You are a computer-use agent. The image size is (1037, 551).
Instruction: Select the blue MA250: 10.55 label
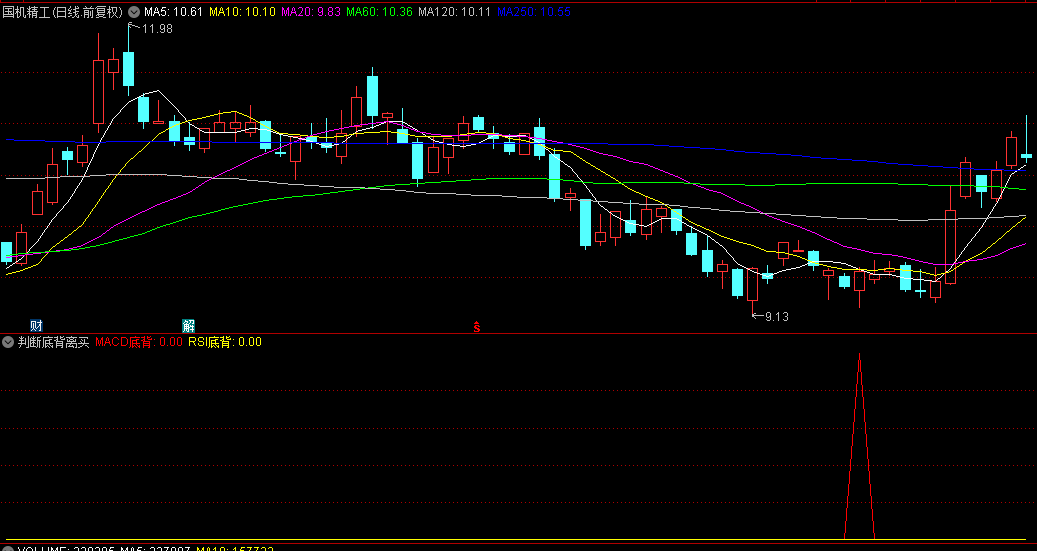click(x=534, y=11)
